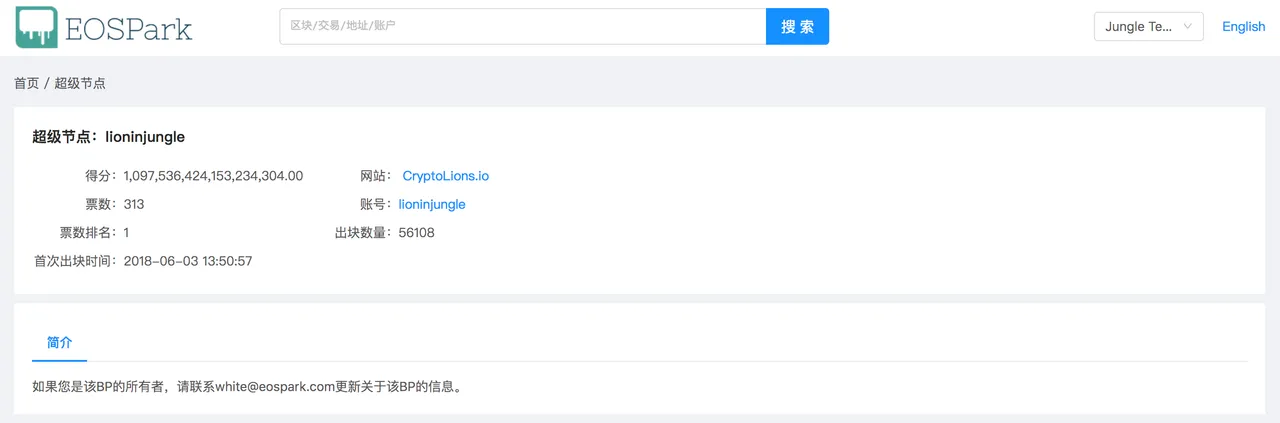Click the EOSPark logo icon

36,27
